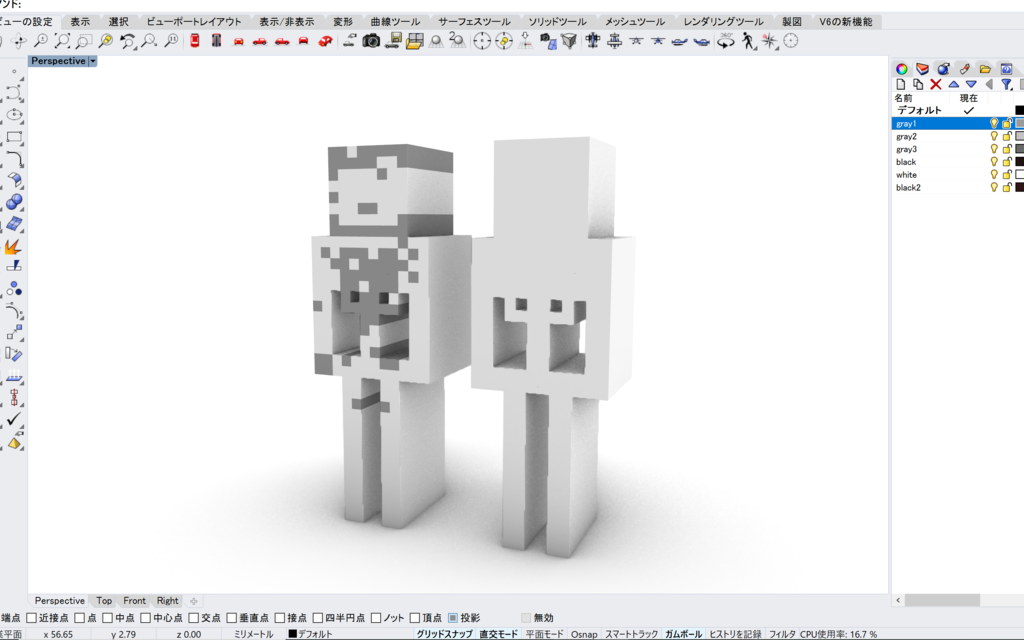
Task: Click the red X delete layer icon
Action: (936, 84)
